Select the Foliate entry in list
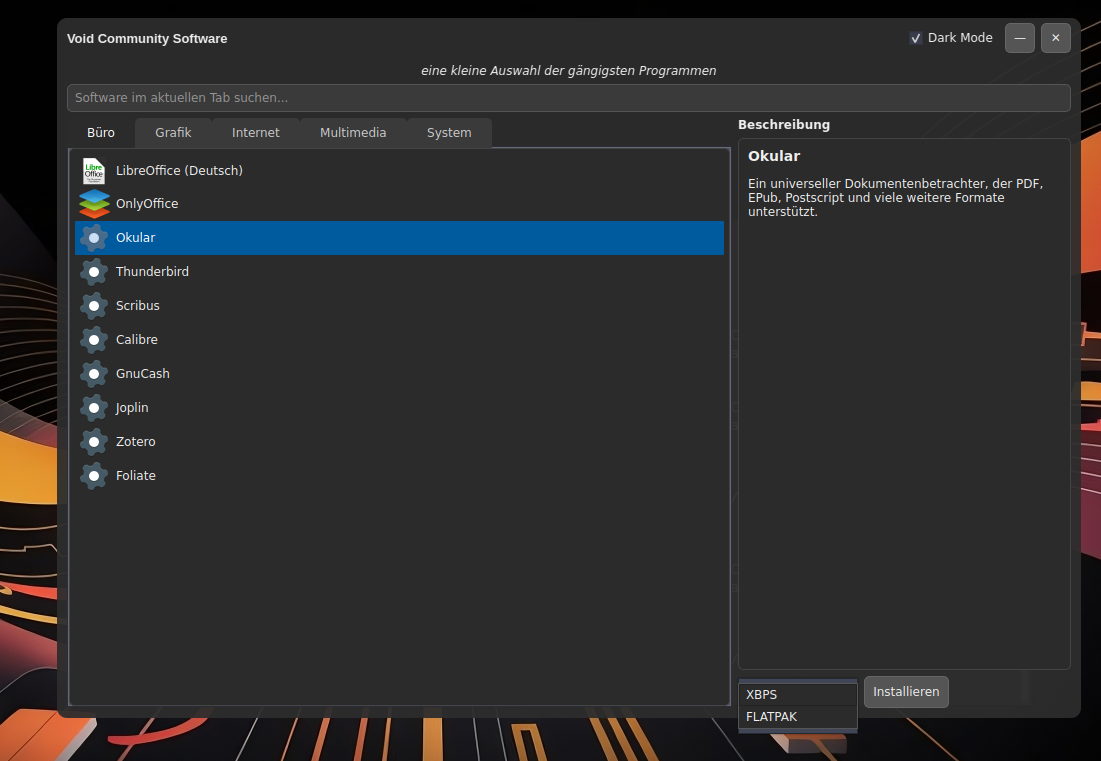 point(136,476)
